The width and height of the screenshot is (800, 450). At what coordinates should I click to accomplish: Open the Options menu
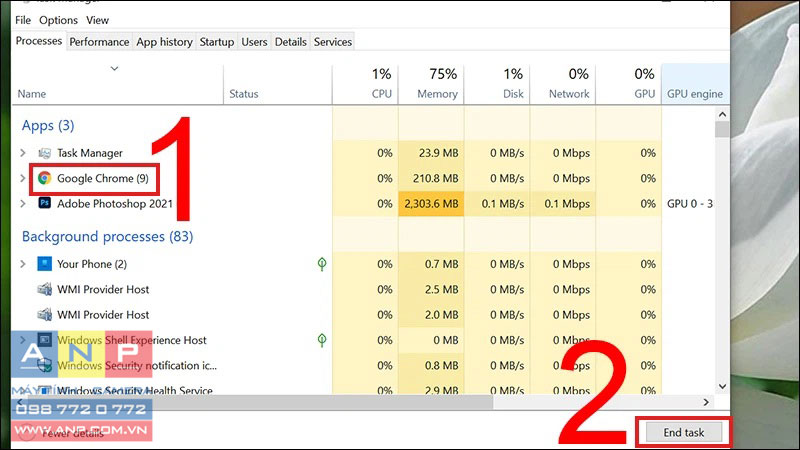pyautogui.click(x=58, y=20)
